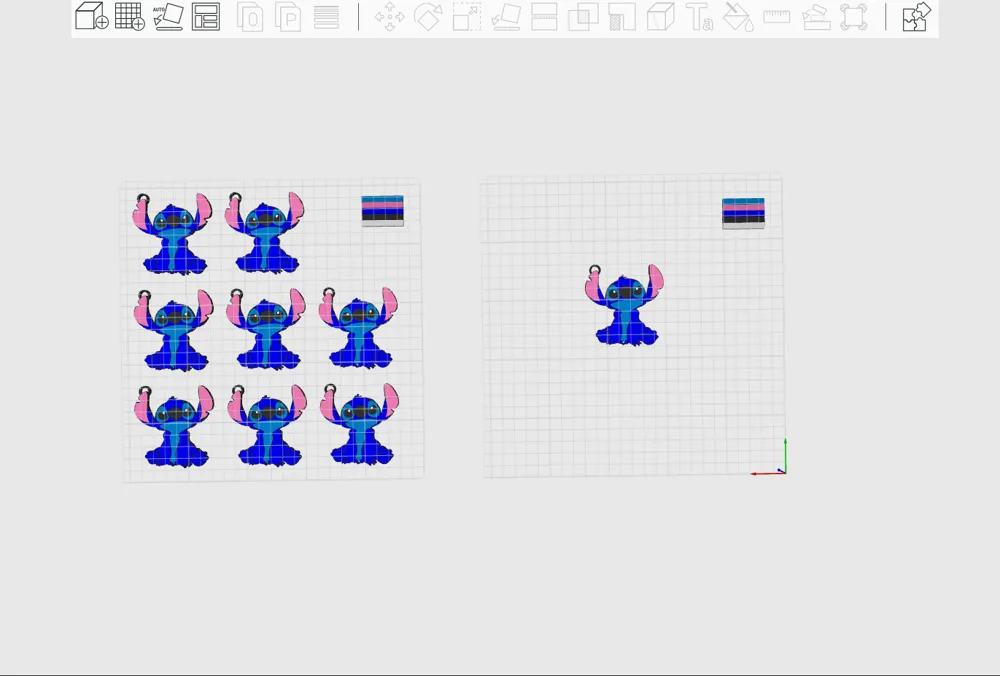Select the single Stitch model on the right plate
Viewport: 1000px width, 676px height.
pos(625,305)
